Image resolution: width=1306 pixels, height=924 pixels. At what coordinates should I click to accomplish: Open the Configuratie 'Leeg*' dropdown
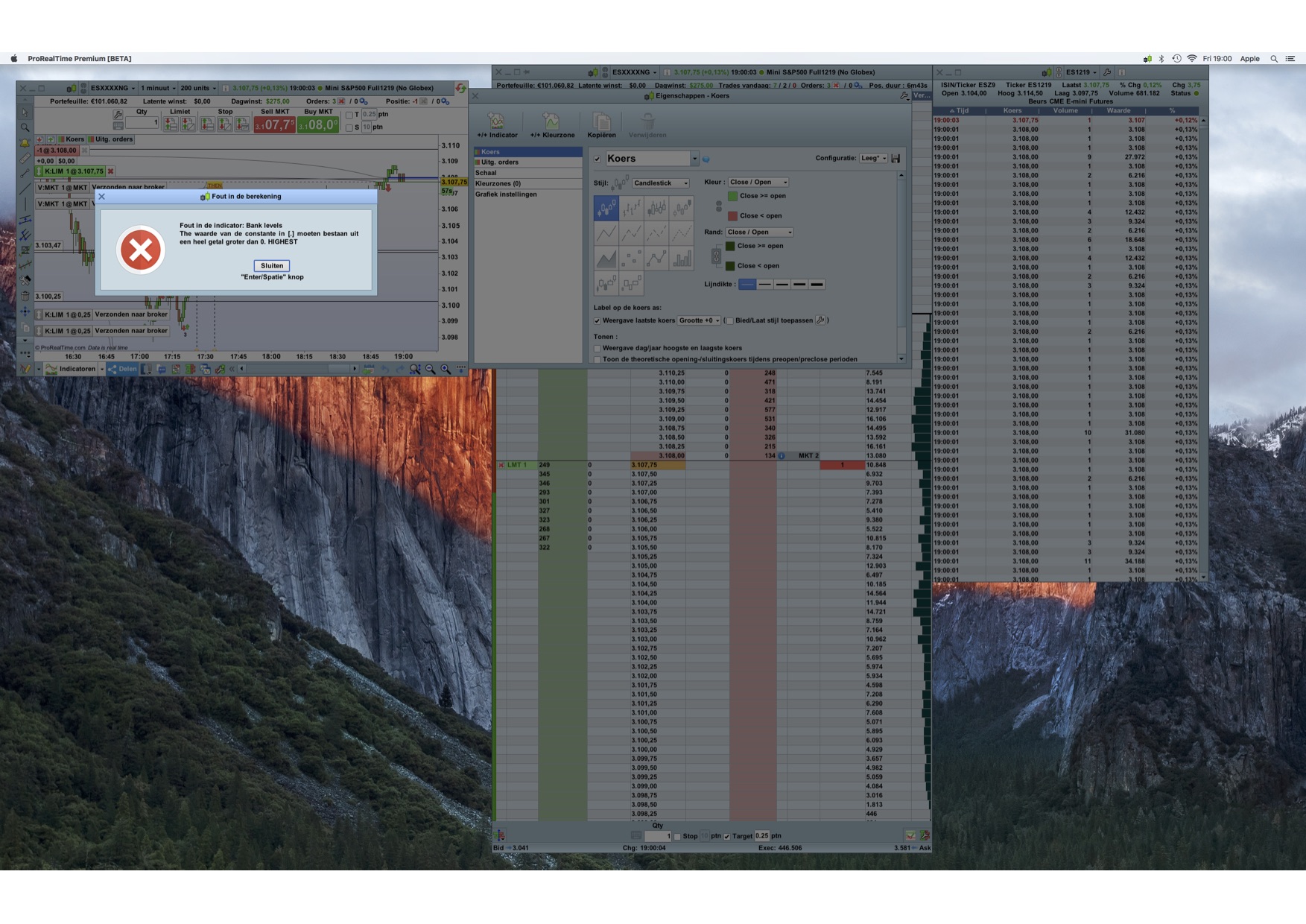873,158
